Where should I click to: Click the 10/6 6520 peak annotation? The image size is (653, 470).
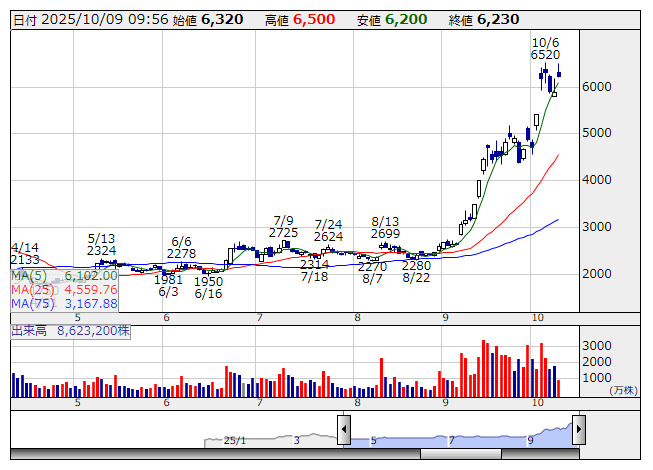coord(545,48)
